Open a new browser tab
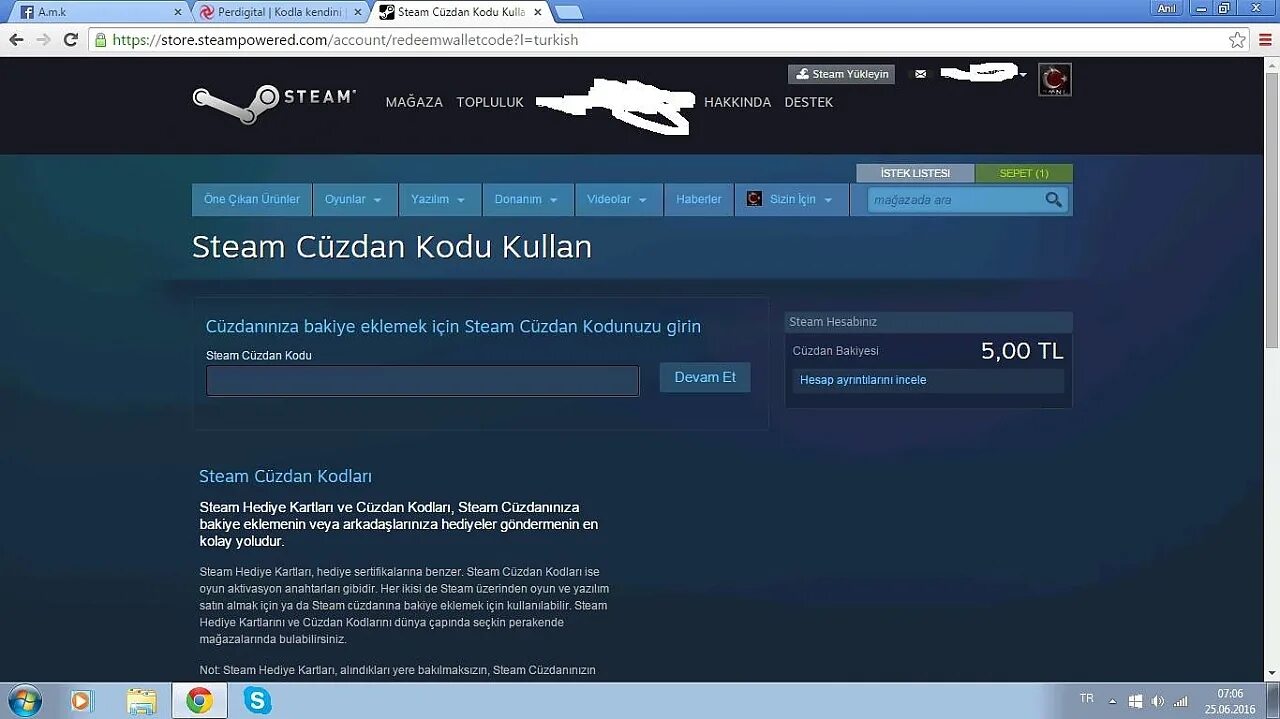This screenshot has height=719, width=1280. 567,12
